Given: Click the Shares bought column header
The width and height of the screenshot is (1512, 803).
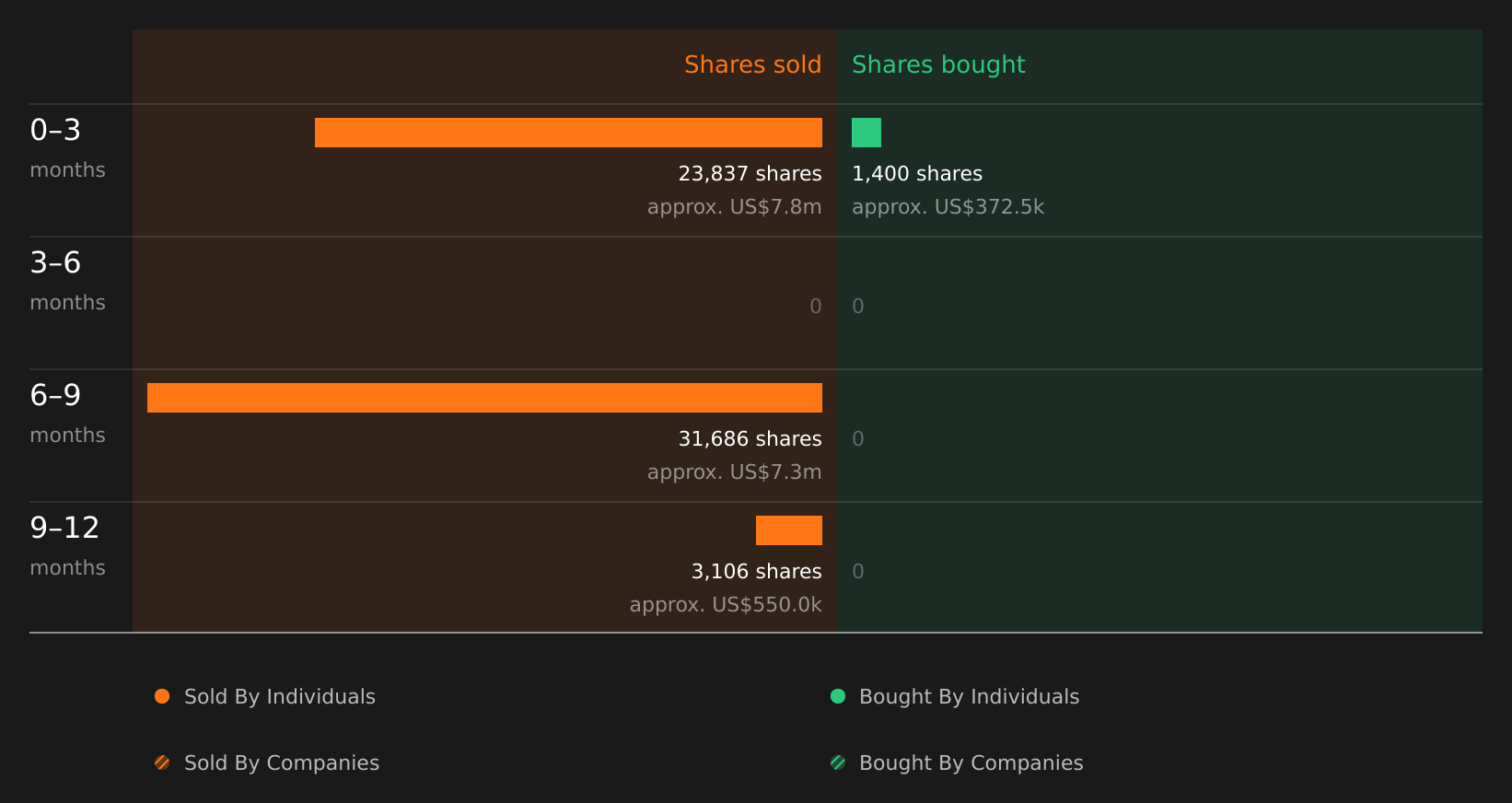Looking at the screenshot, I should coord(938,64).
